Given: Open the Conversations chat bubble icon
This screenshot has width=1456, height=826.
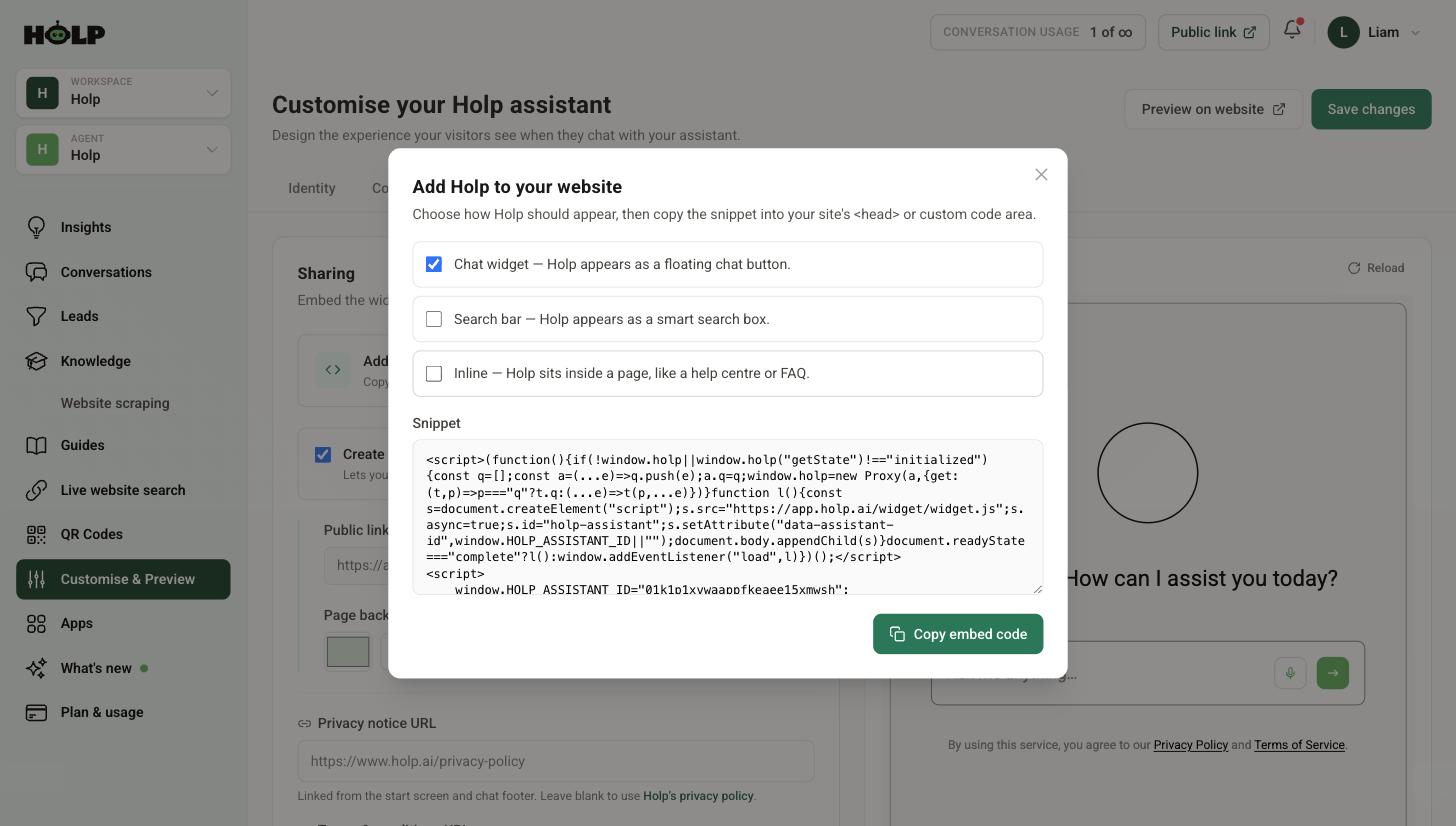Looking at the screenshot, I should 36,272.
